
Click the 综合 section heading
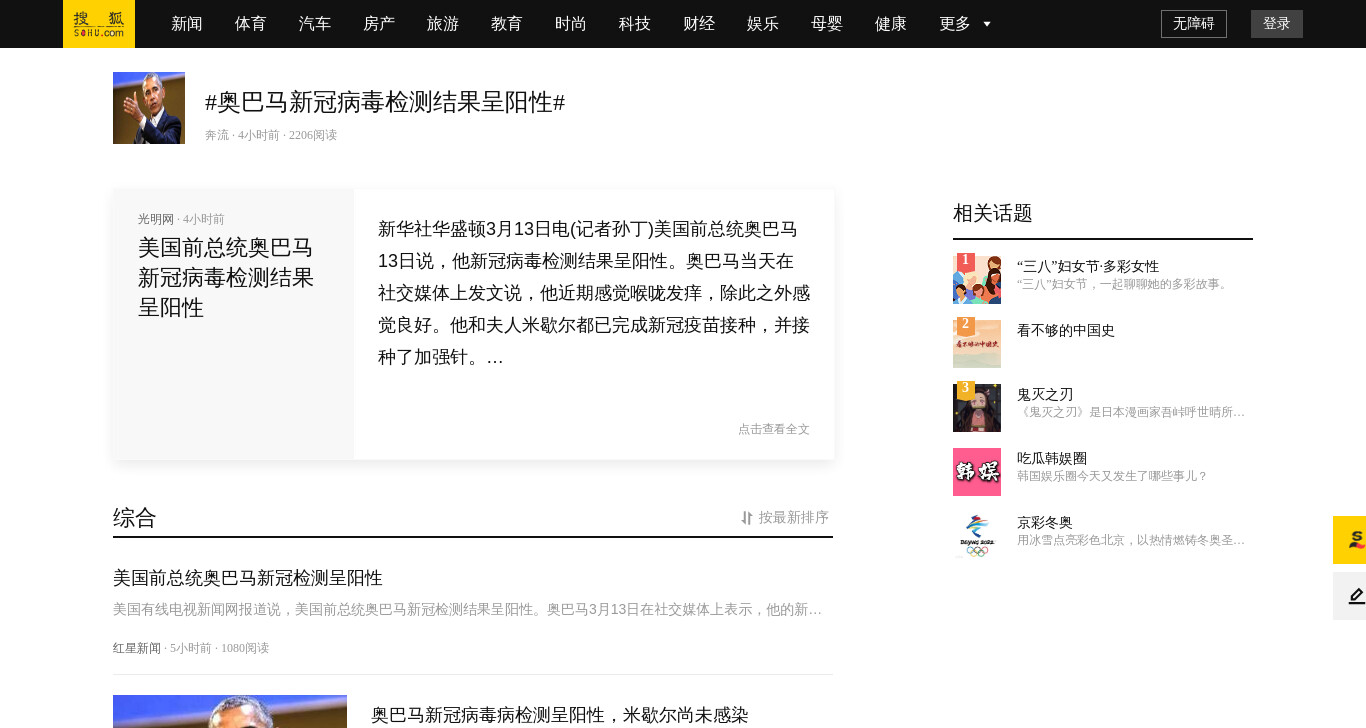pyautogui.click(x=135, y=517)
